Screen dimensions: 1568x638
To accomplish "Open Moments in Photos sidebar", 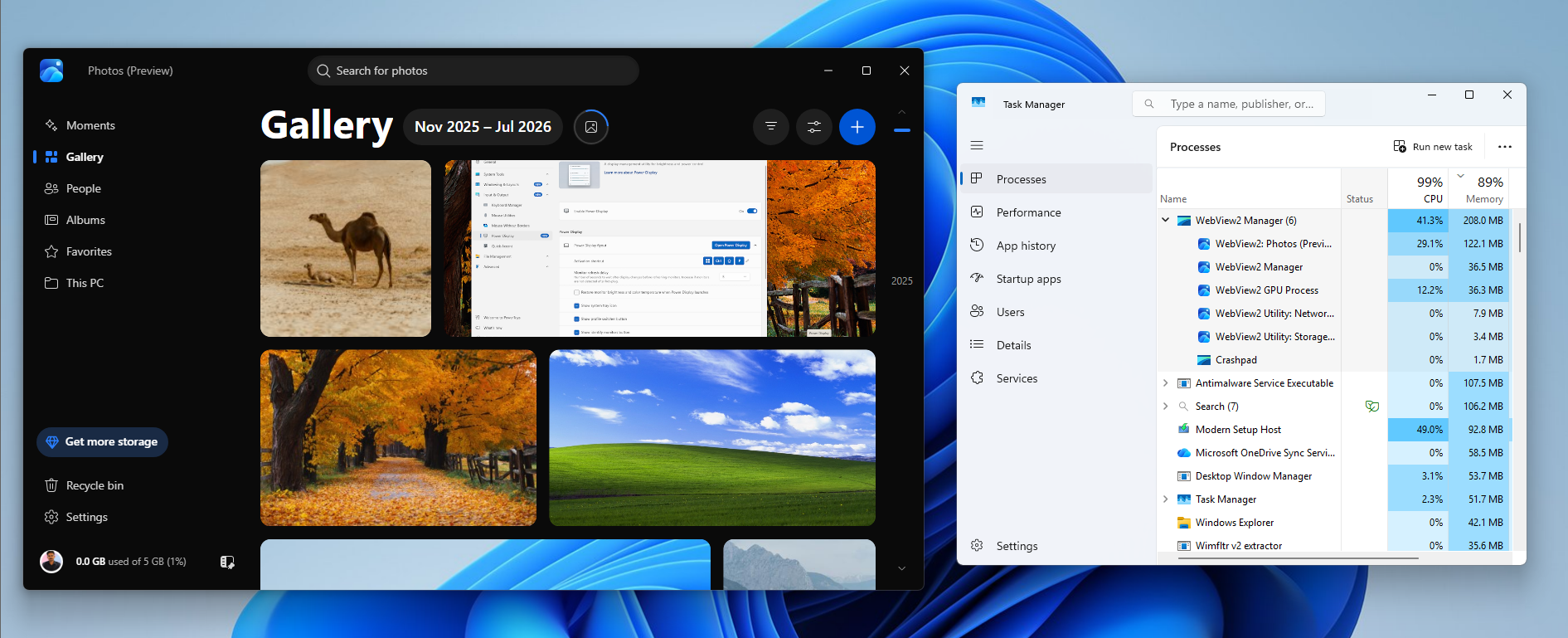I will (80, 125).
